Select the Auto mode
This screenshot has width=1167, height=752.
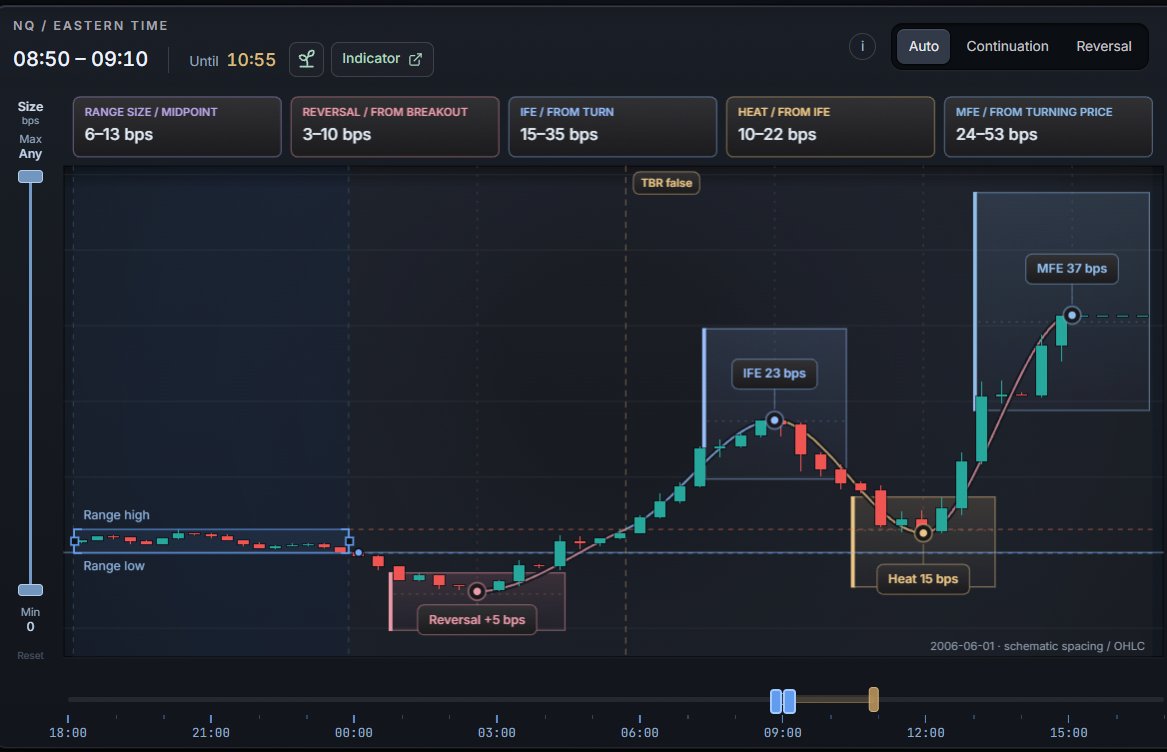(x=923, y=46)
